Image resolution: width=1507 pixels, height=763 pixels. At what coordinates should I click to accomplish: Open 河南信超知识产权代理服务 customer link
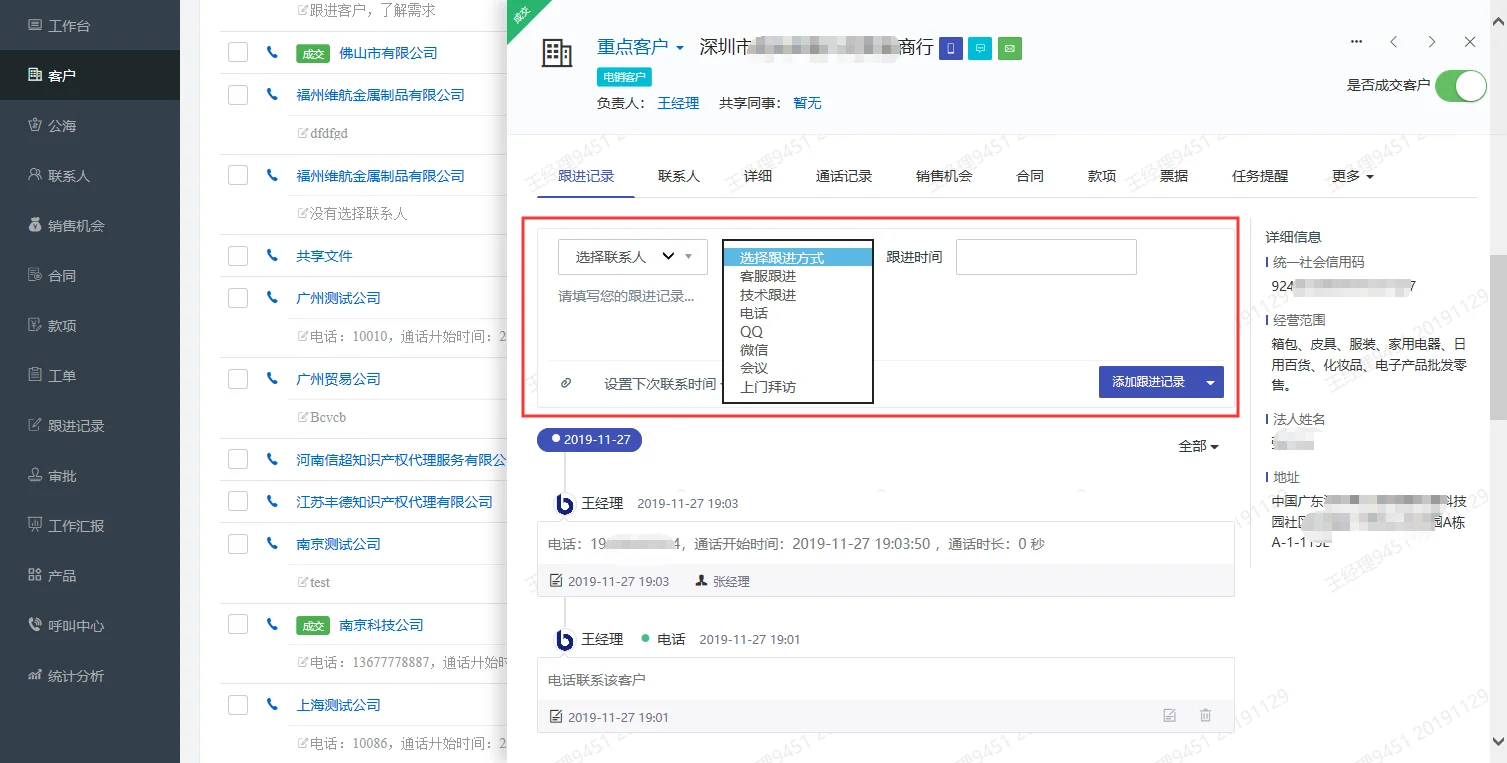coord(402,460)
